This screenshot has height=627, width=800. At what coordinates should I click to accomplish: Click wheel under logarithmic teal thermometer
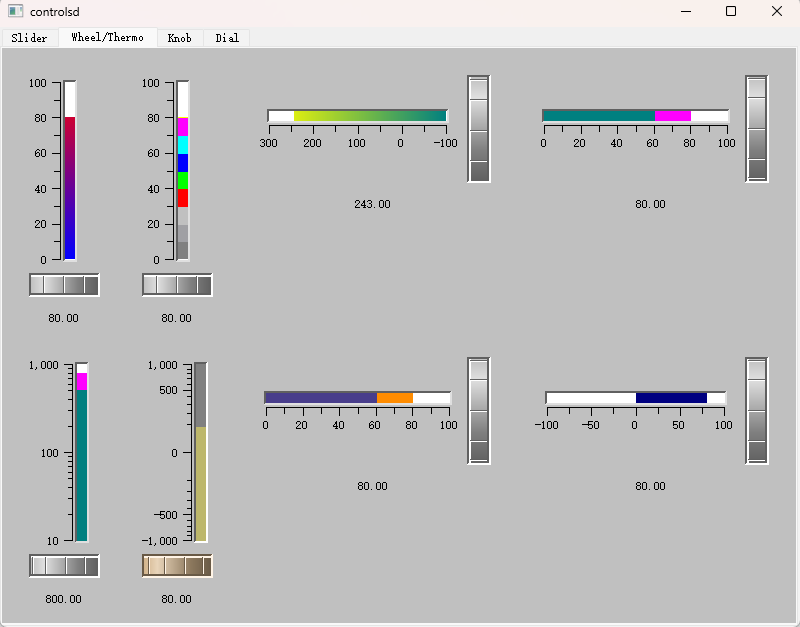[64, 566]
